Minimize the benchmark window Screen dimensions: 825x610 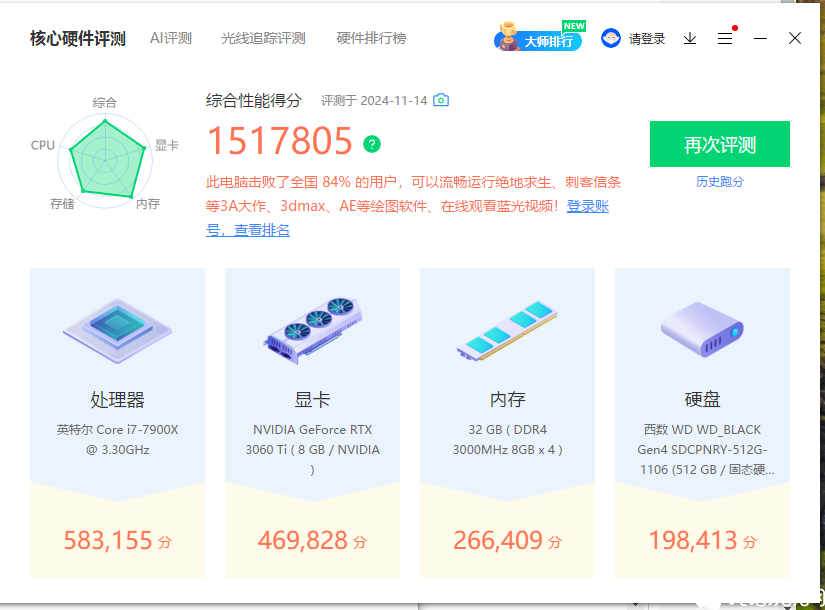tap(760, 38)
